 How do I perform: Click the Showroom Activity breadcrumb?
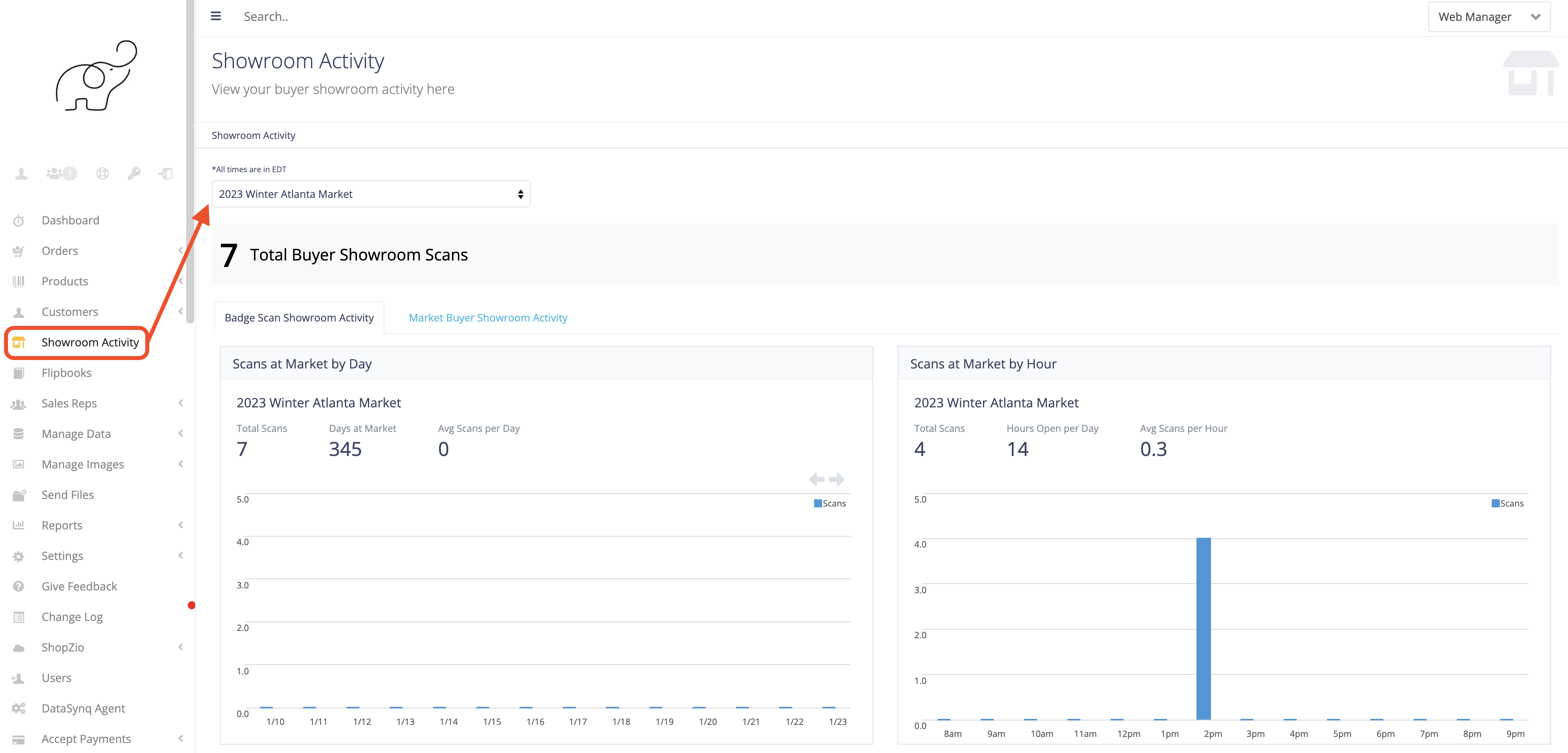pos(253,135)
